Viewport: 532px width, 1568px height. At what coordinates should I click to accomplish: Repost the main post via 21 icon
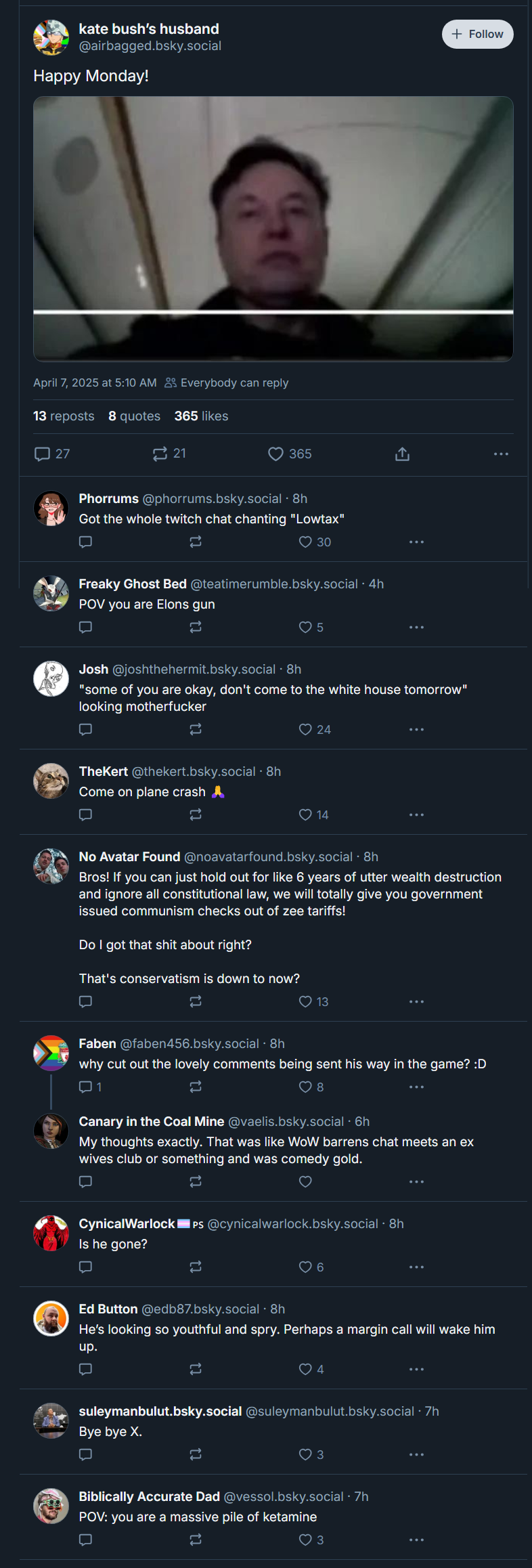169,454
